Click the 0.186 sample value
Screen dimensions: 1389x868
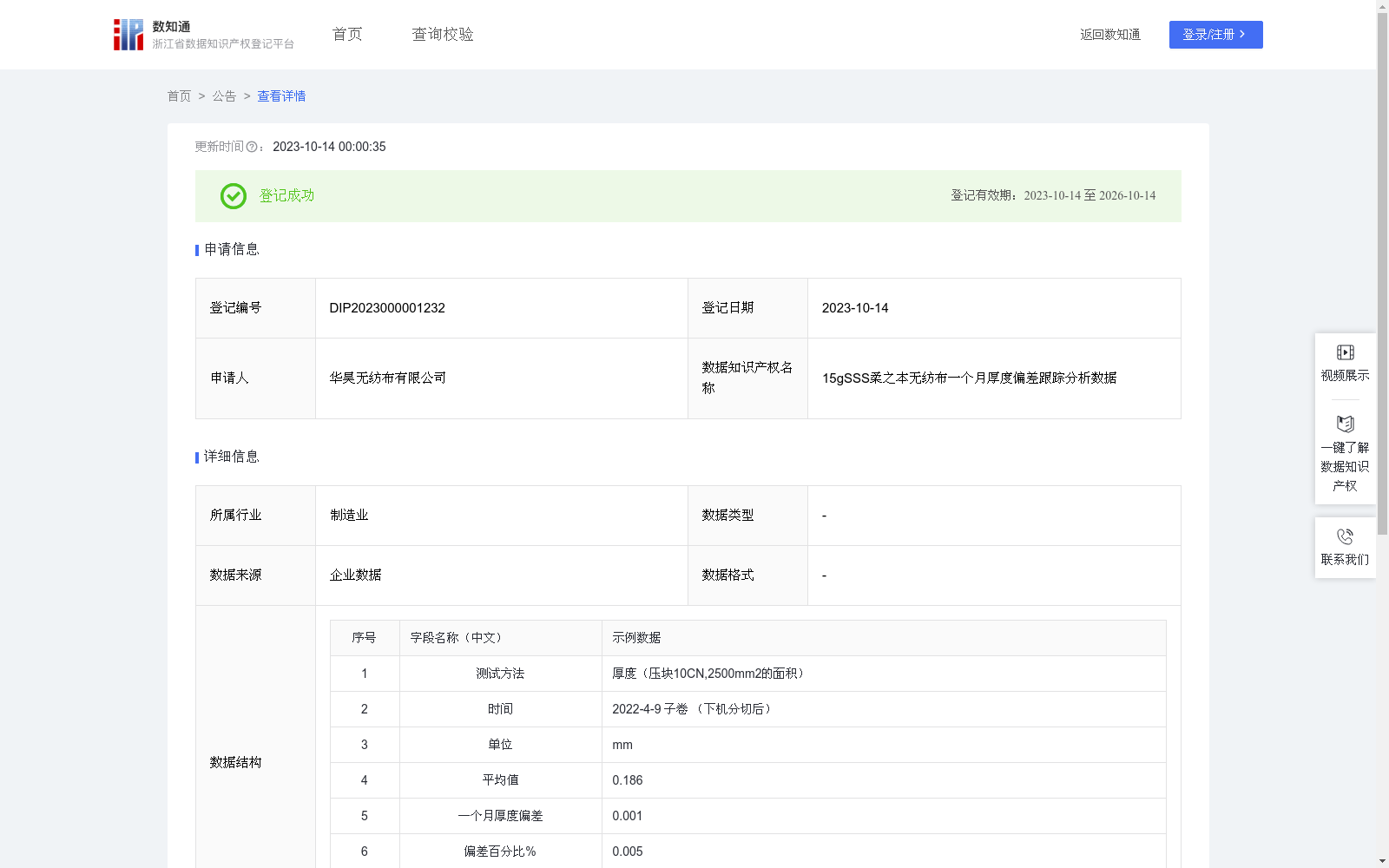[628, 780]
